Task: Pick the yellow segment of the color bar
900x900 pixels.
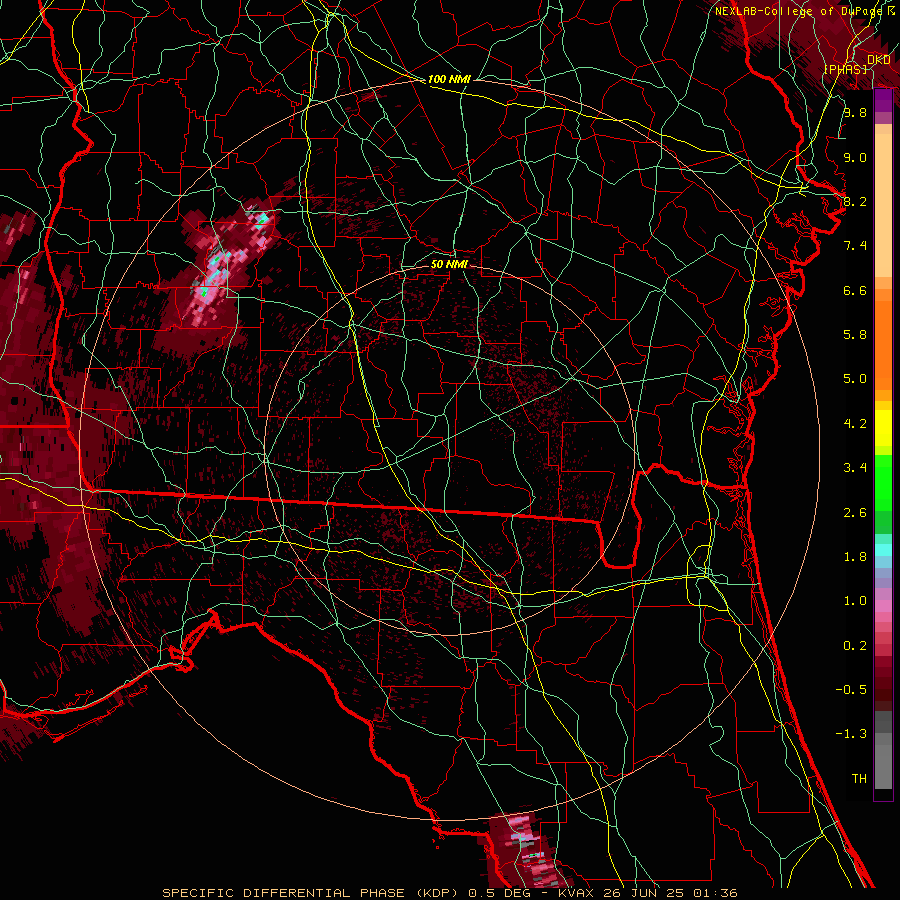Action: click(883, 428)
